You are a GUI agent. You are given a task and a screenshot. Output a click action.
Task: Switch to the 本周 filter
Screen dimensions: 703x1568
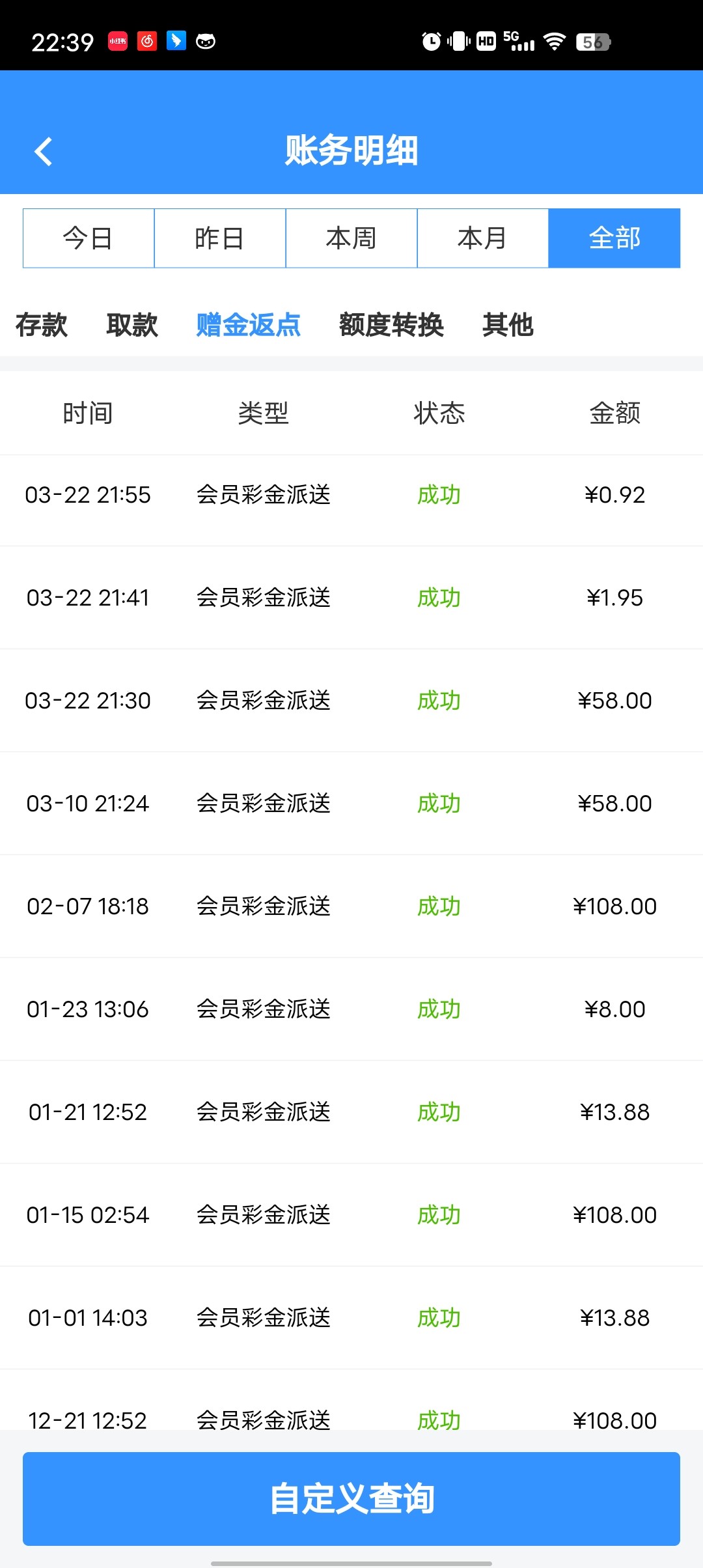click(351, 238)
